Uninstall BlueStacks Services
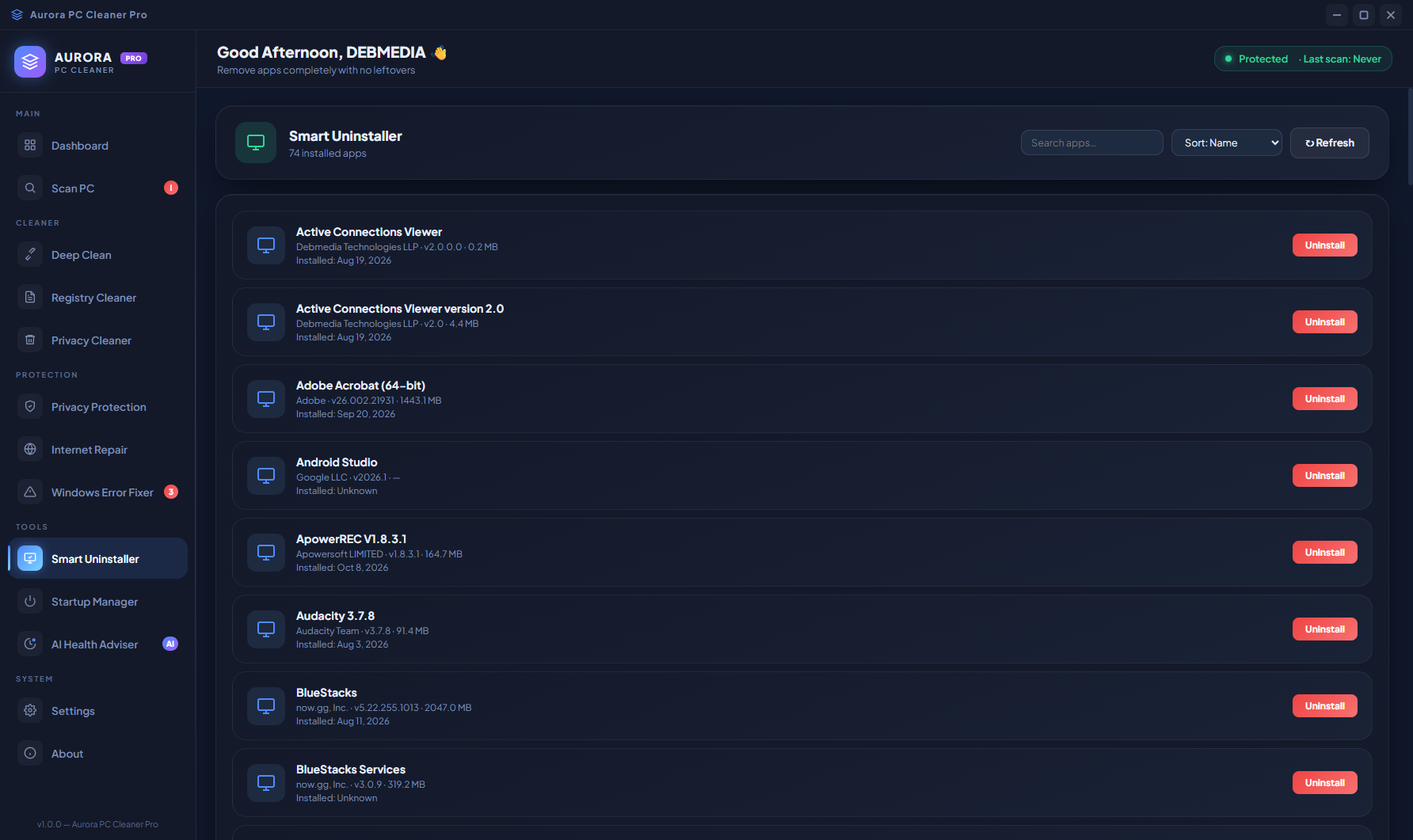The width and height of the screenshot is (1413, 840). (x=1325, y=783)
